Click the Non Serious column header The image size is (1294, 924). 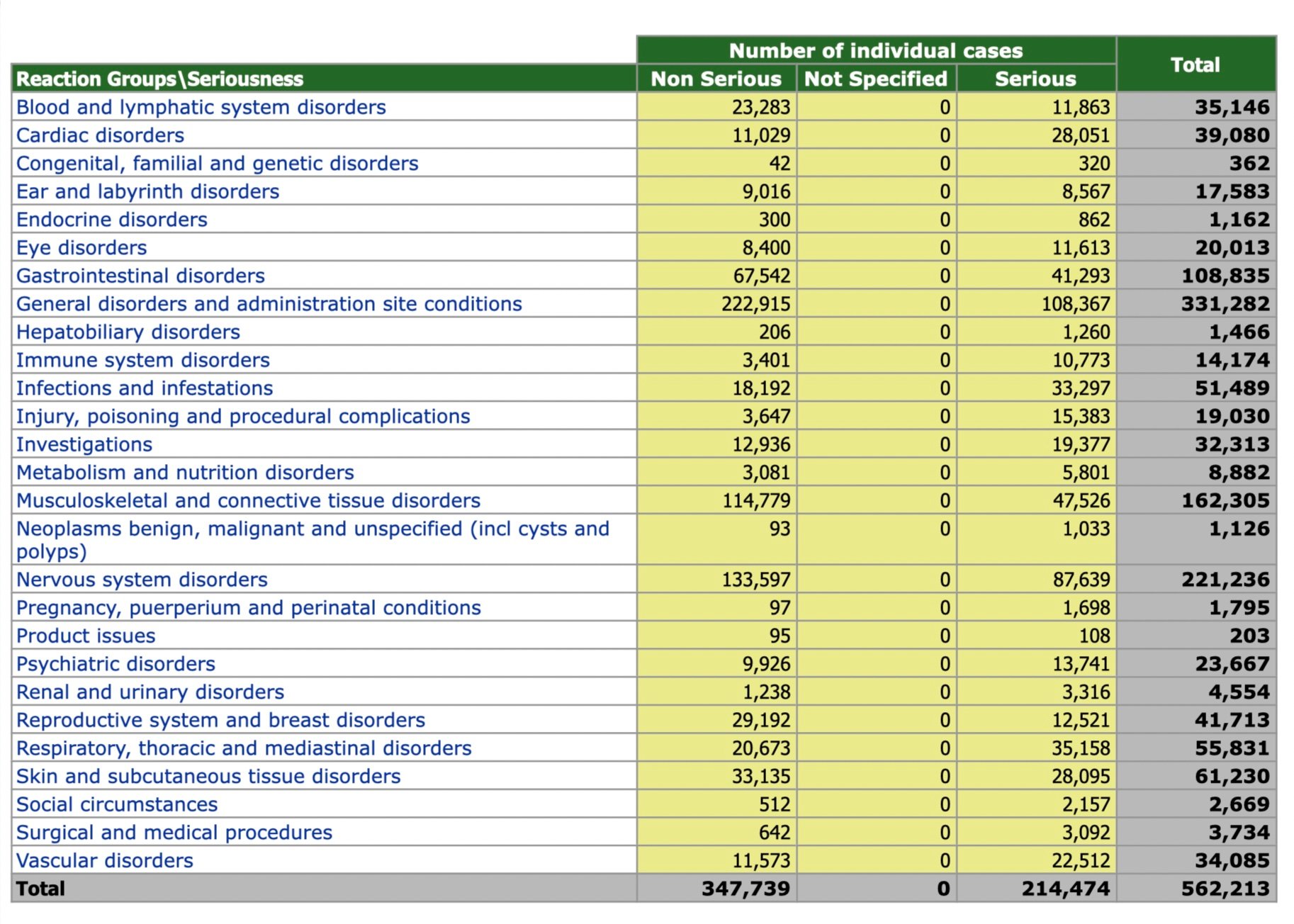coord(716,79)
